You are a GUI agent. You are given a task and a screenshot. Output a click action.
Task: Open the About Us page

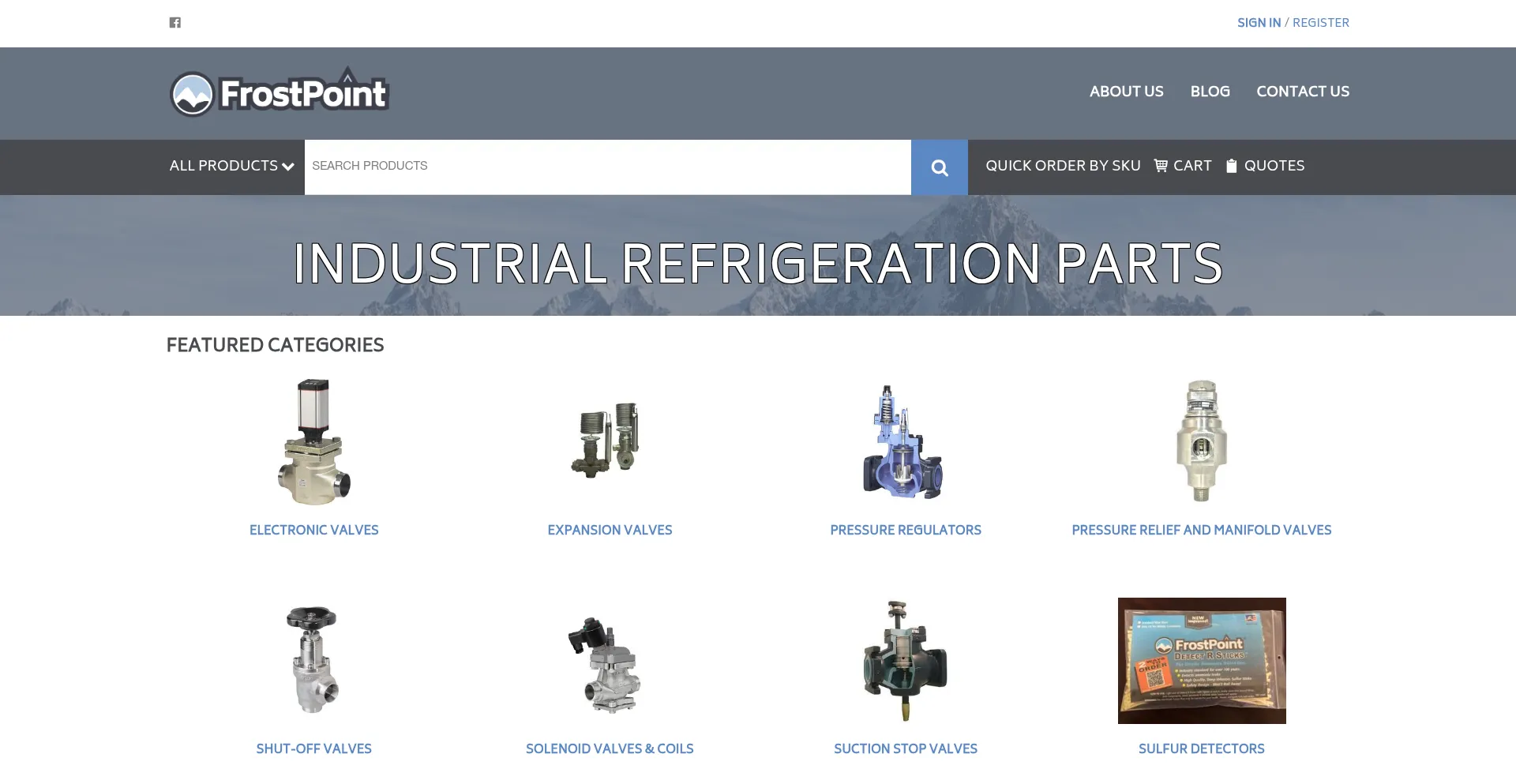click(1126, 92)
